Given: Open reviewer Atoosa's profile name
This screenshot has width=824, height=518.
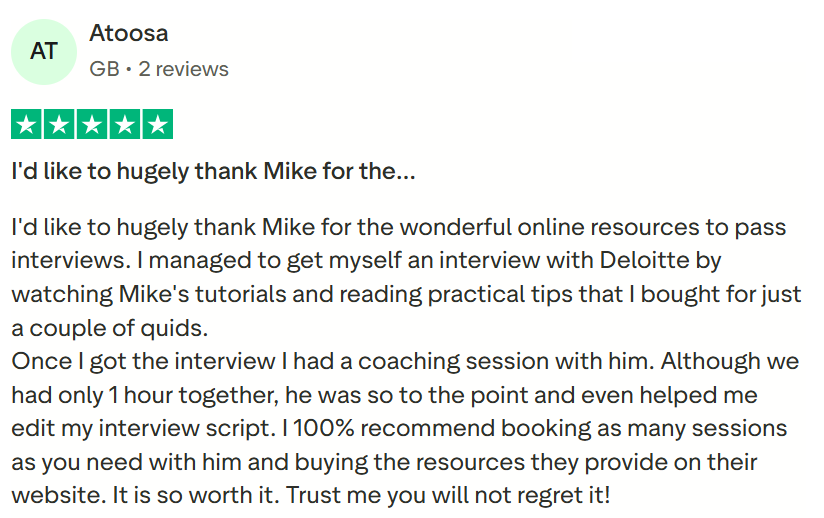Looking at the screenshot, I should point(129,33).
